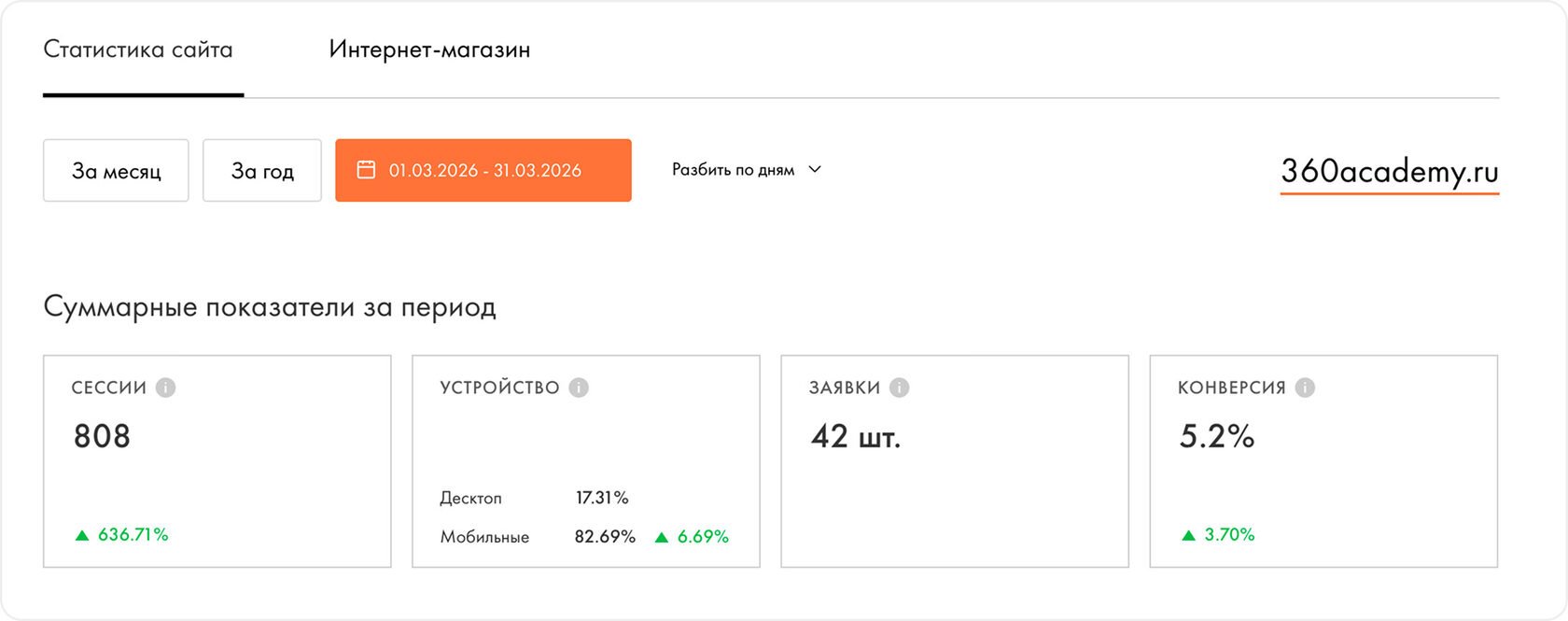
Task: Open the 01.03.2026 - 31.03.2026 date picker
Action: 483,170
